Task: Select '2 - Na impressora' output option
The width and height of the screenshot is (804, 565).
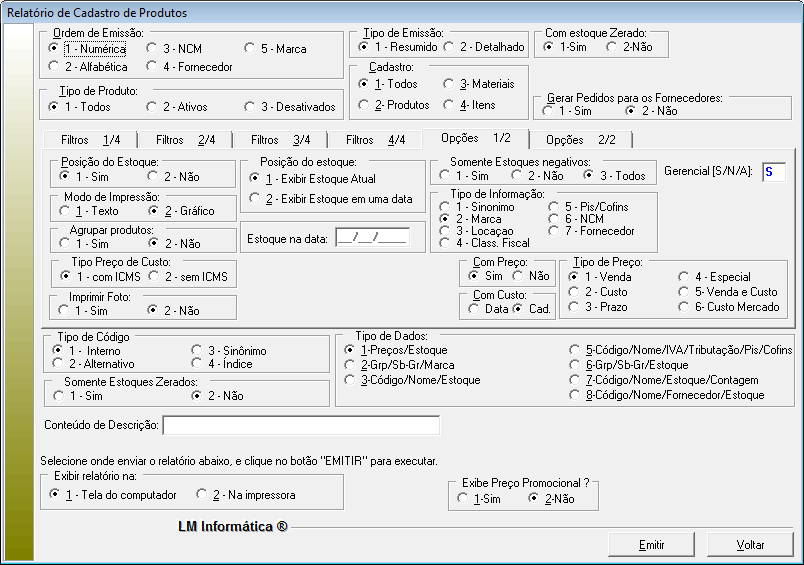Action: (203, 495)
